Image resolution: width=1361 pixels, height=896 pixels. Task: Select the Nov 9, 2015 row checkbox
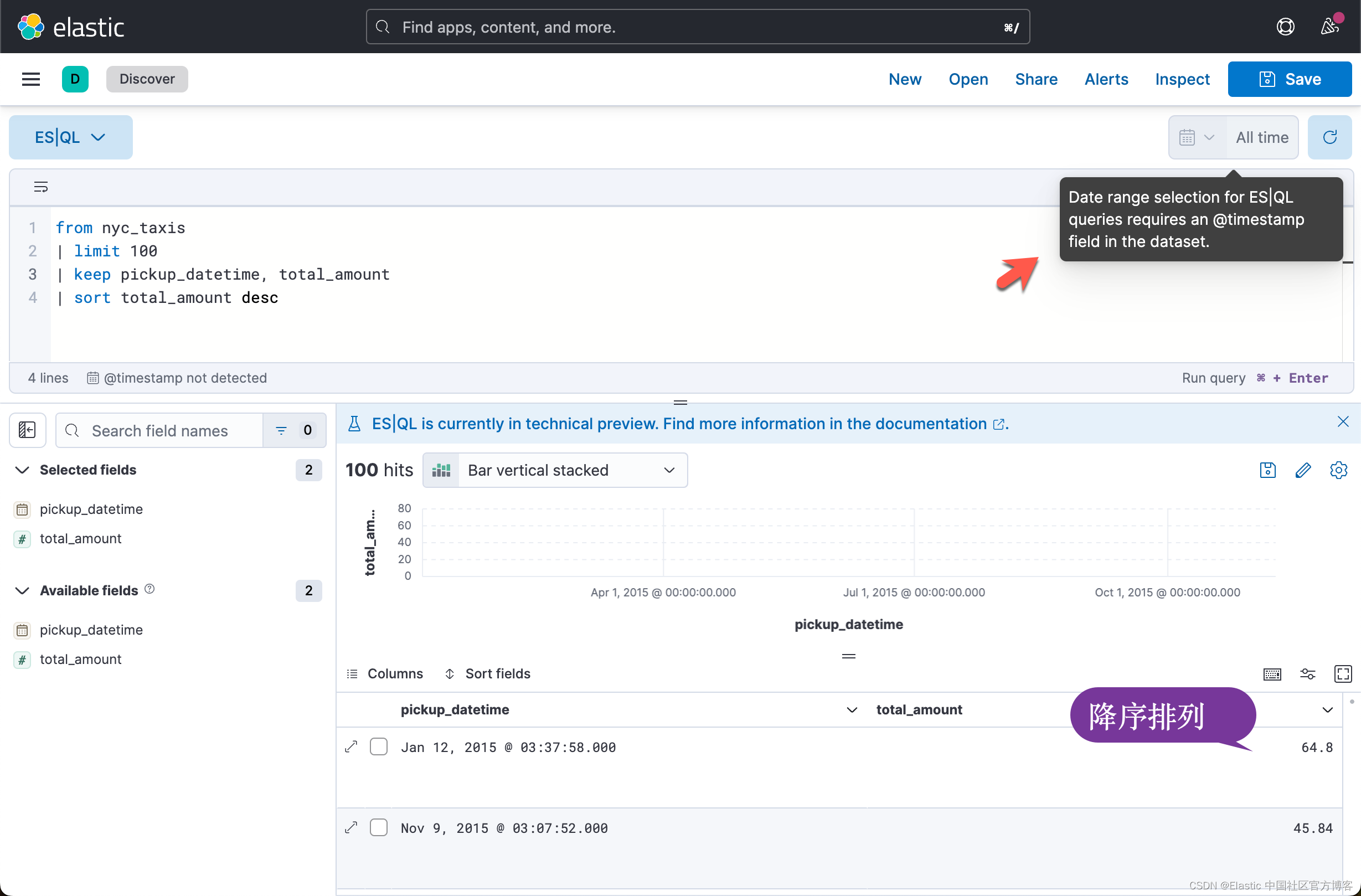(379, 827)
